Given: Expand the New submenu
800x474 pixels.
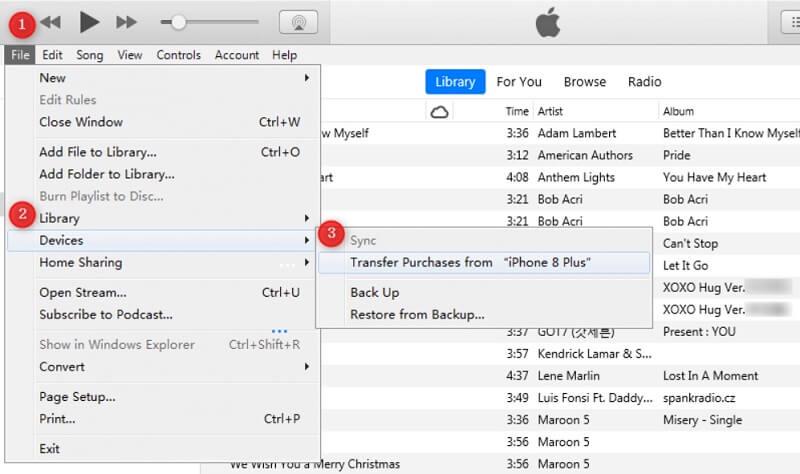Looking at the screenshot, I should (x=163, y=78).
